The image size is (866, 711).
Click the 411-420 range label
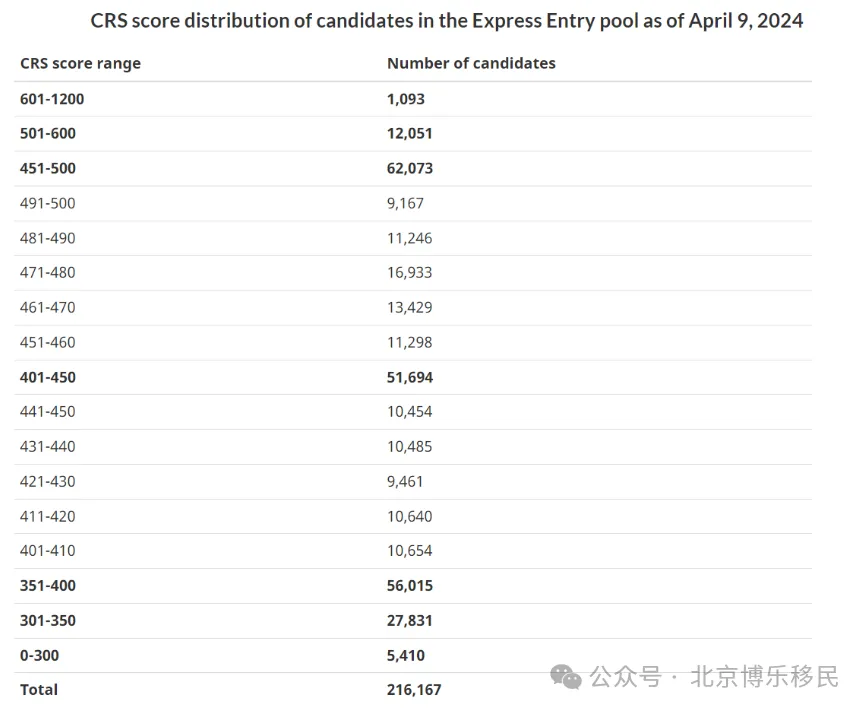[x=47, y=516]
